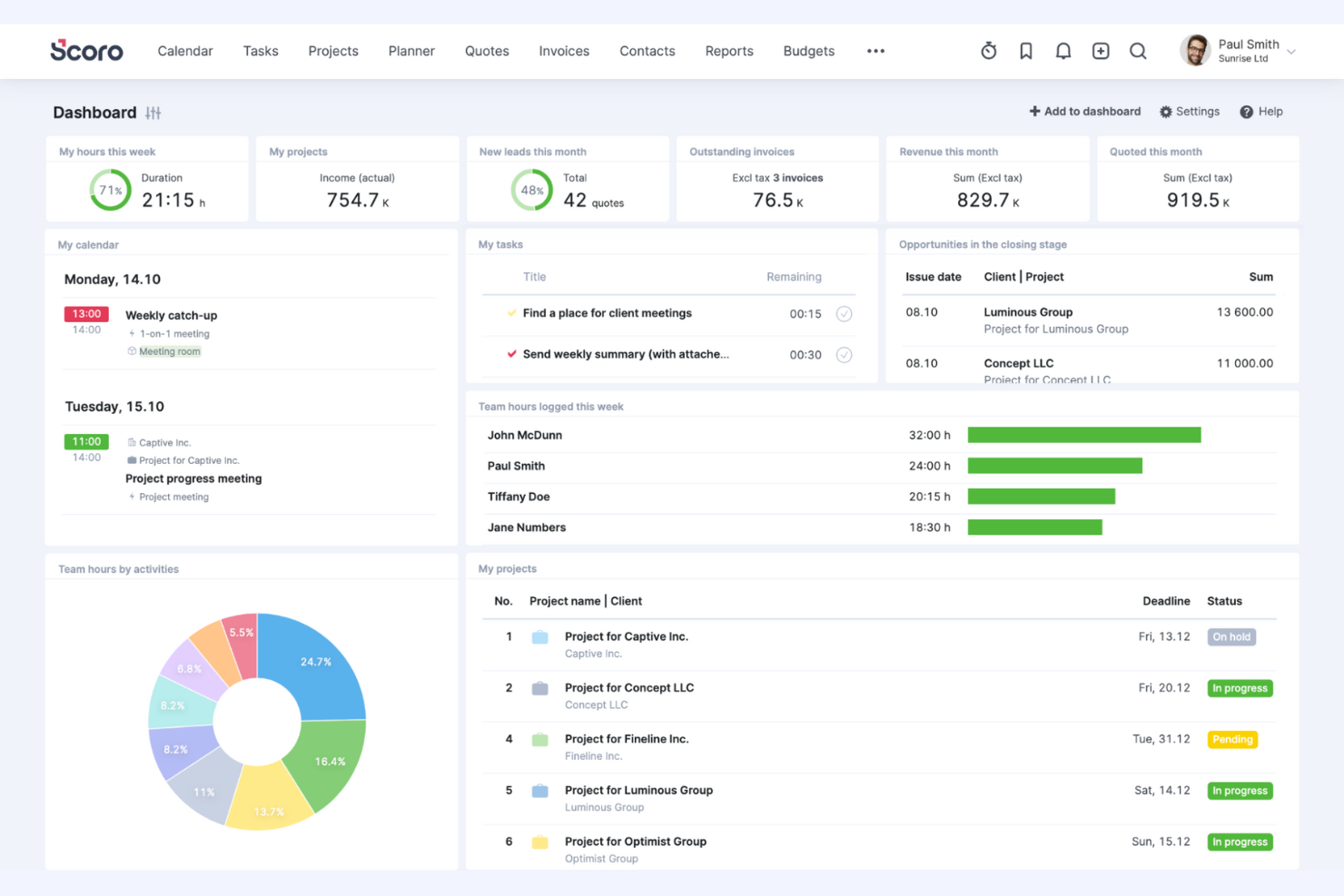The width and height of the screenshot is (1344, 896).
Task: Click the briefcase icon for Project for Luminous Group
Action: 540,791
